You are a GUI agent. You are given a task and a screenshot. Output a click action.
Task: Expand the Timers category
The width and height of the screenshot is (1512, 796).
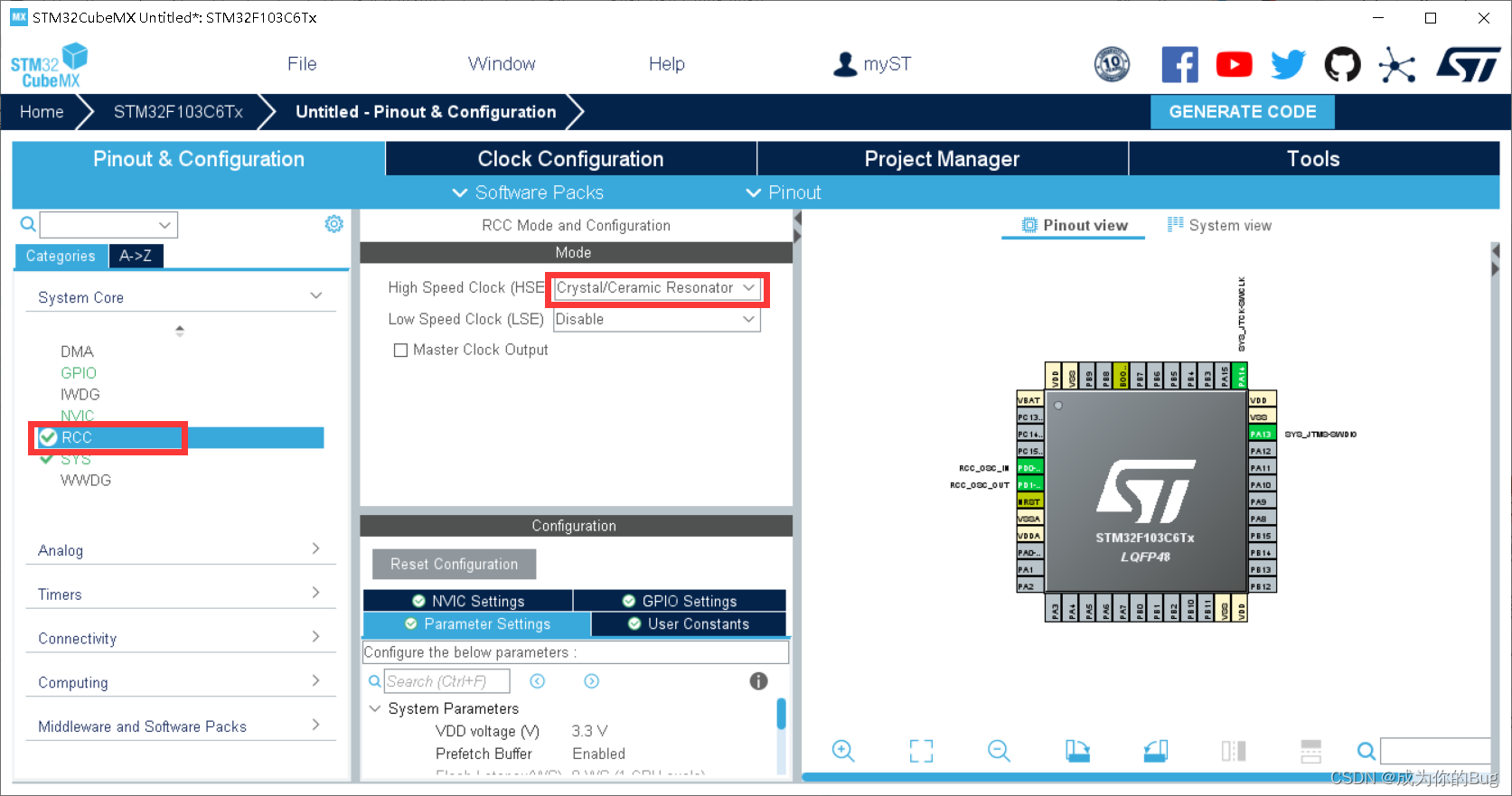pyautogui.click(x=315, y=593)
